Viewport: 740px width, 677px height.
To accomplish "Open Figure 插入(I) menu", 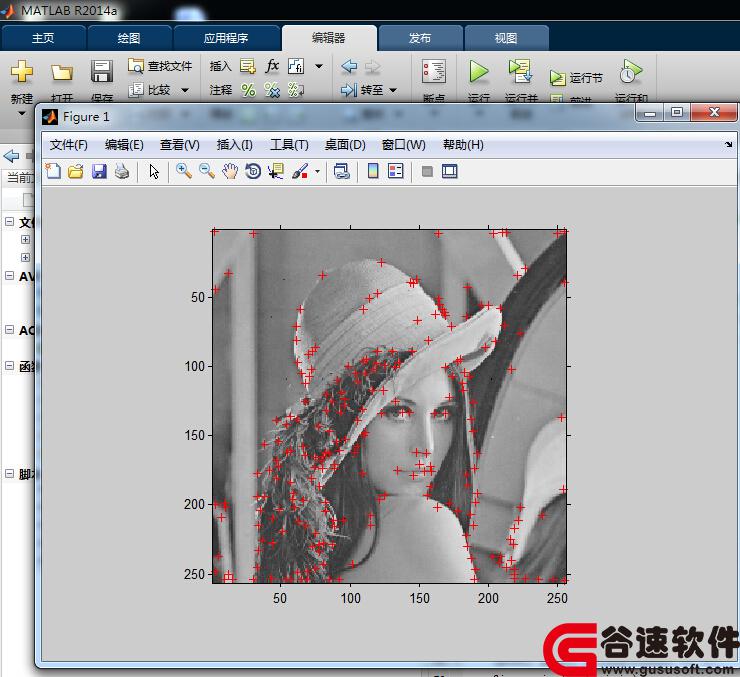I will [234, 145].
